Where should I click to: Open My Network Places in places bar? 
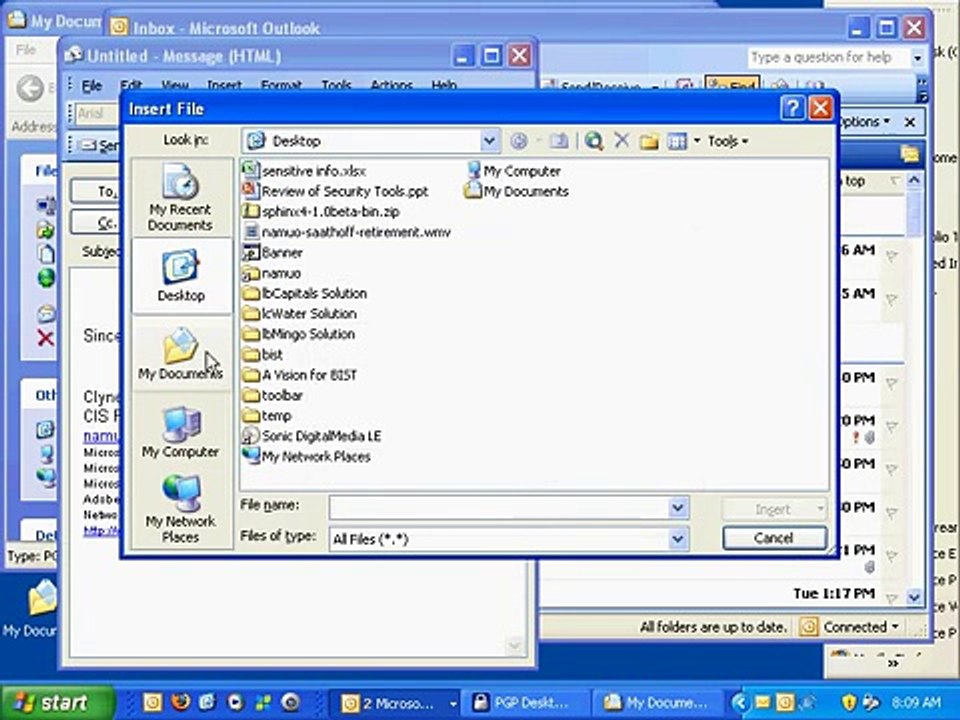point(180,509)
